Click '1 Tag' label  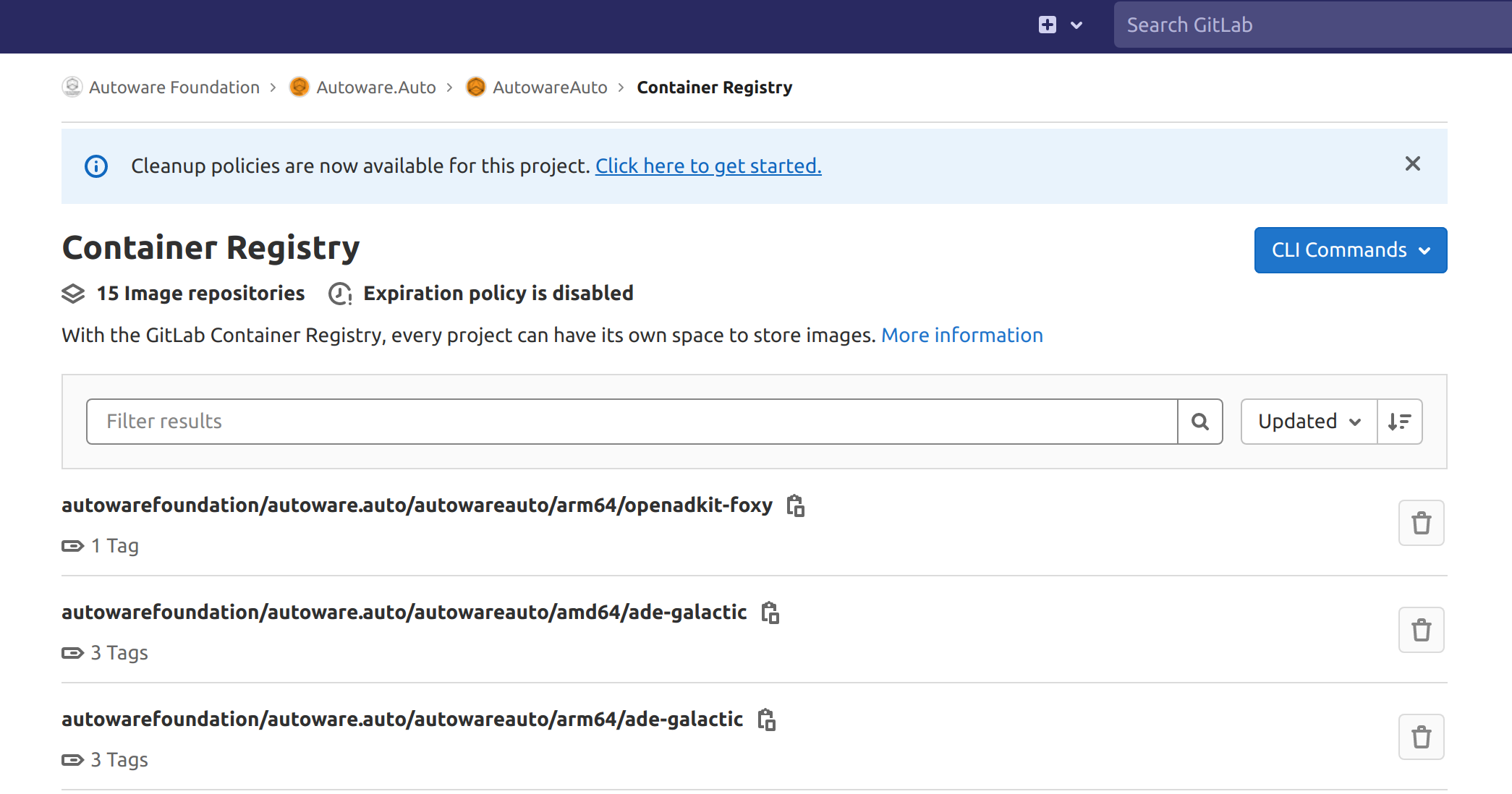[115, 546]
